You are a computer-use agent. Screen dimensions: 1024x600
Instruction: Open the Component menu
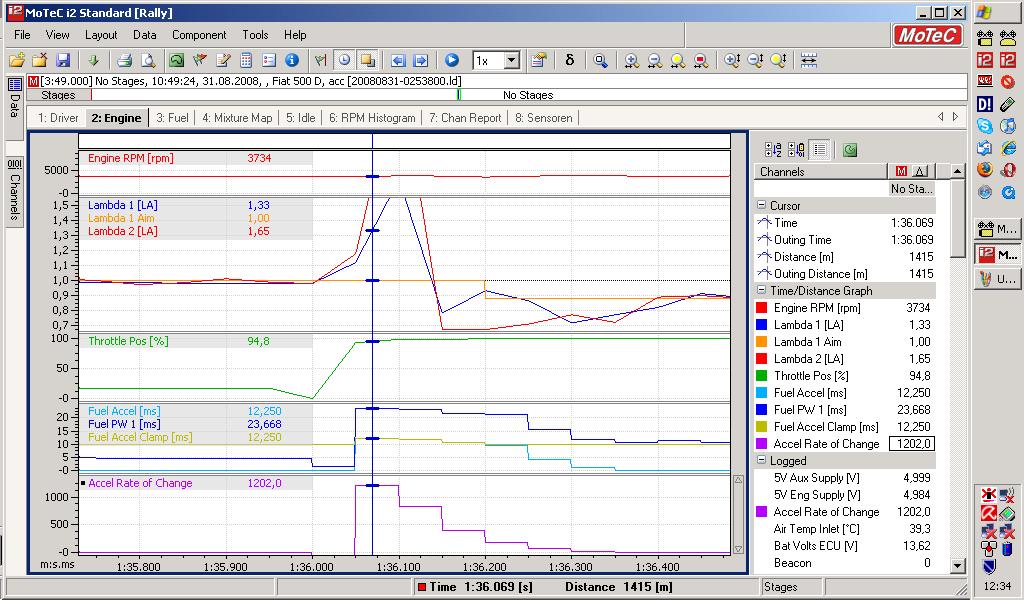199,35
